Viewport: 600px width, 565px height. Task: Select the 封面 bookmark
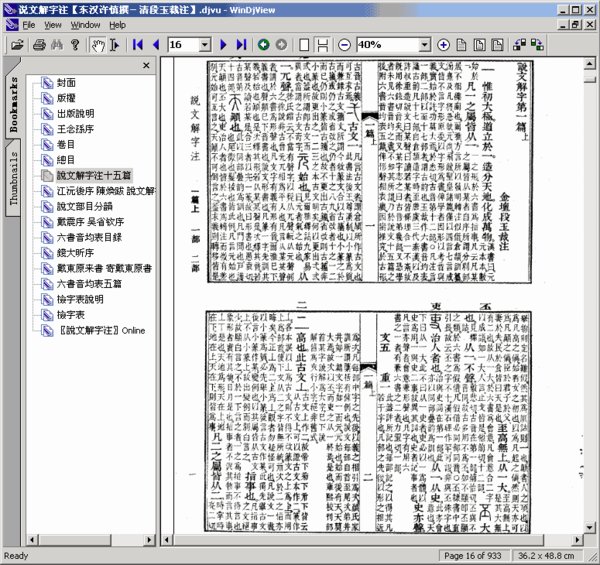tap(67, 84)
